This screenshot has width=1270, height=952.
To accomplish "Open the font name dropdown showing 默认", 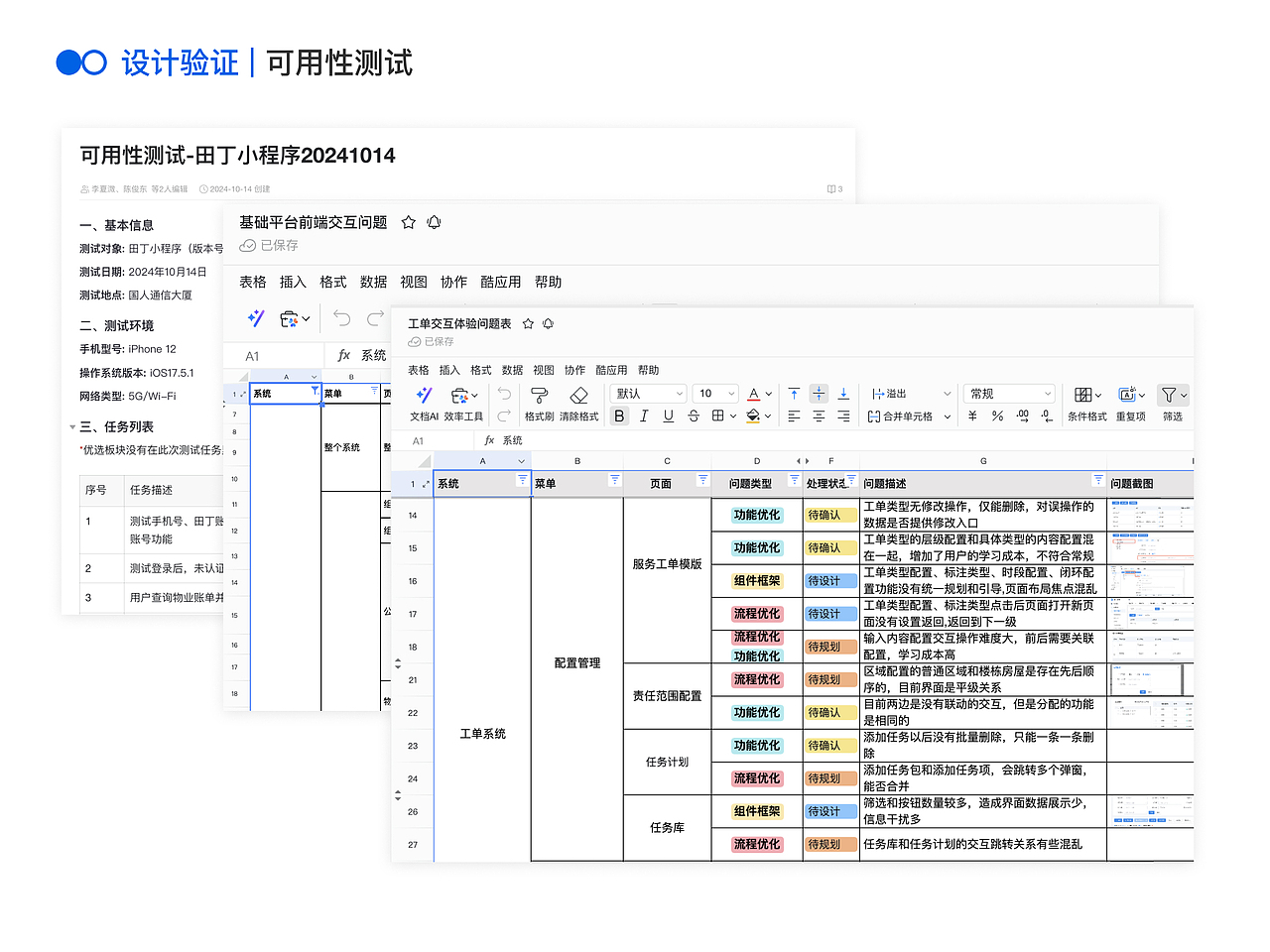I will coord(648,393).
